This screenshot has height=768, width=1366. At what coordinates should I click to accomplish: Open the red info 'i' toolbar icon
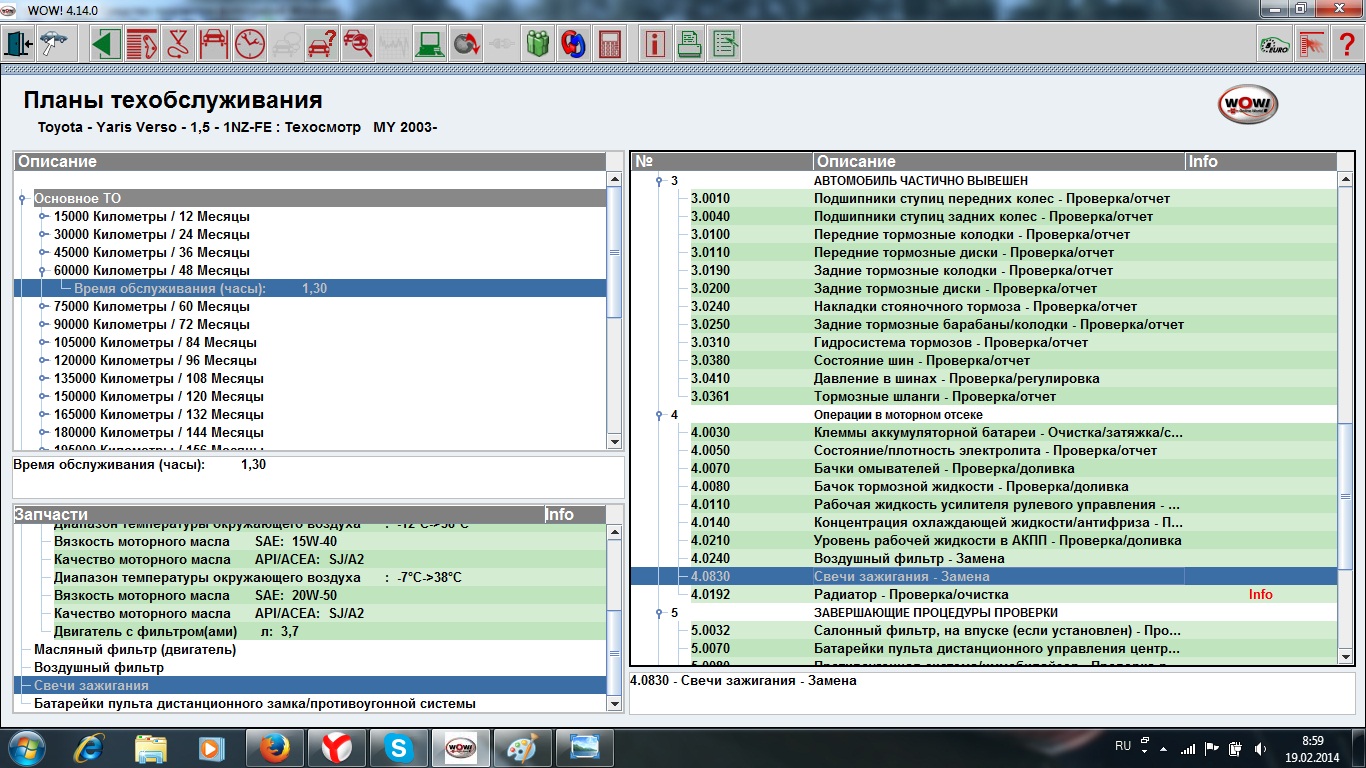point(654,44)
